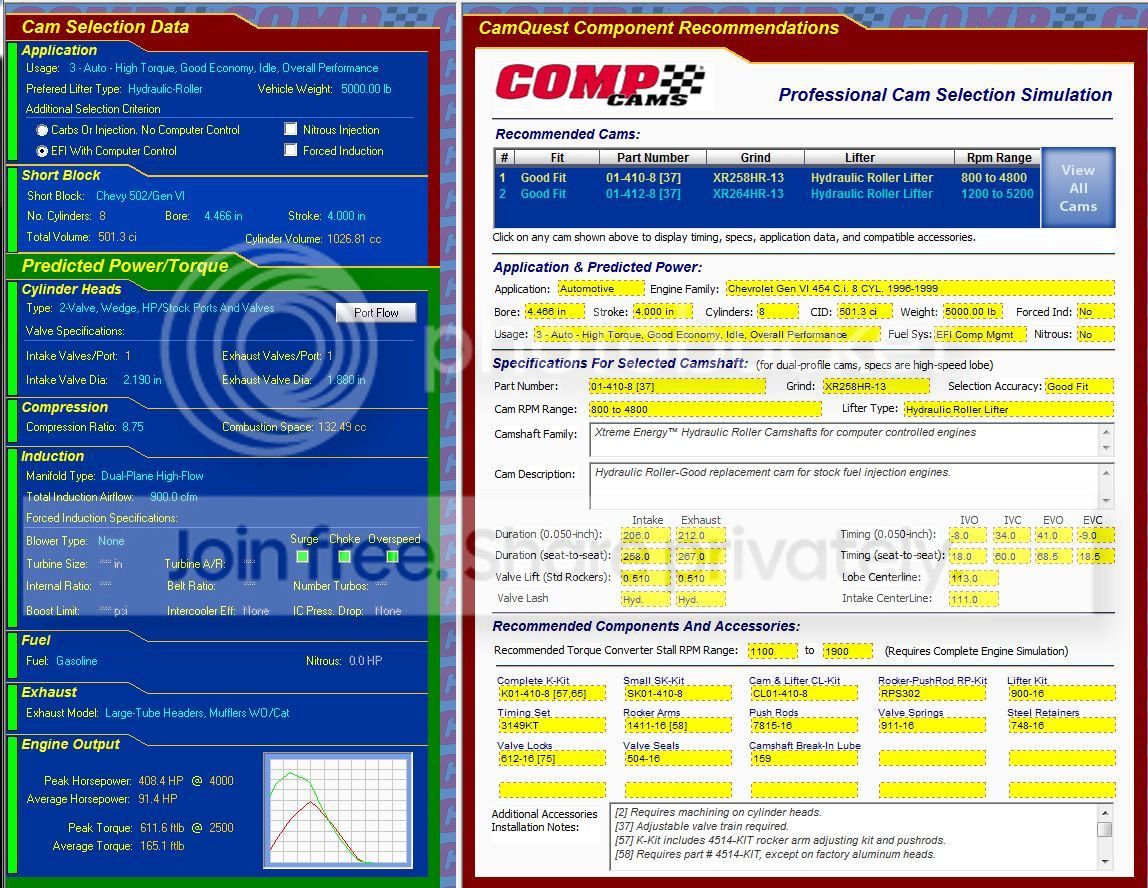The image size is (1148, 888).
Task: Click the stall RPM upper field 1900
Action: point(848,651)
